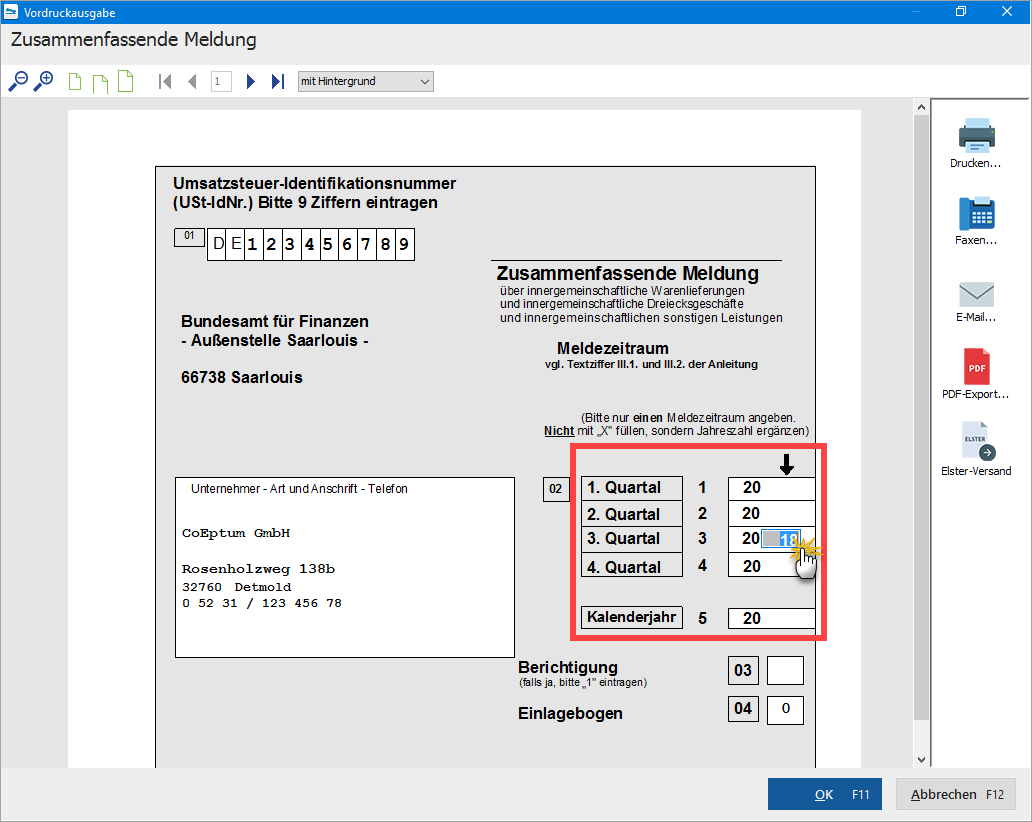
Task: Select the first green page view icon
Action: [75, 82]
